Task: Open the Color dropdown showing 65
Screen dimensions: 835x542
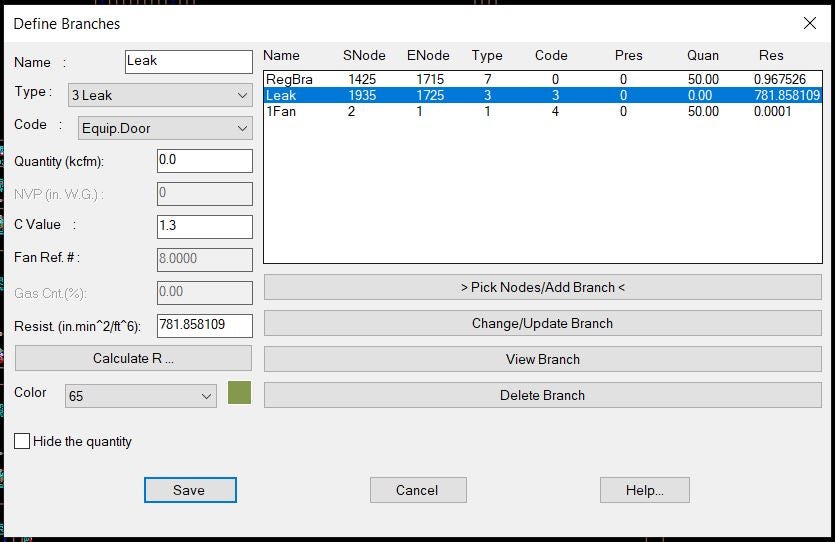Action: pos(141,396)
